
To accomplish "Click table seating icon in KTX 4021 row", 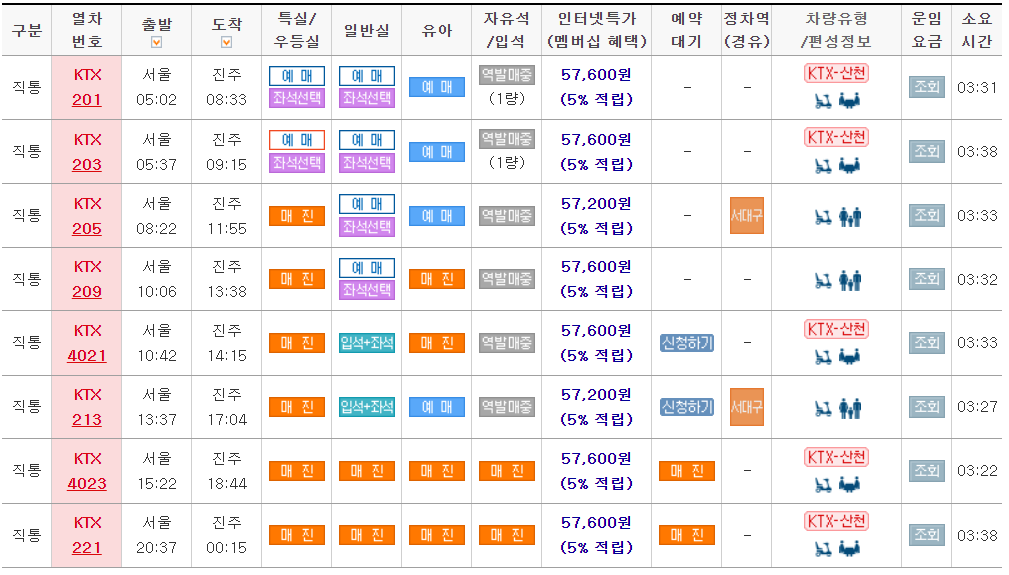I will (x=849, y=356).
